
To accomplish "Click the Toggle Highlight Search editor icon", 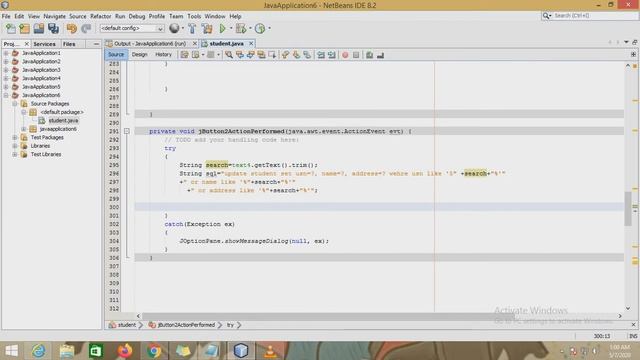I will (261, 55).
